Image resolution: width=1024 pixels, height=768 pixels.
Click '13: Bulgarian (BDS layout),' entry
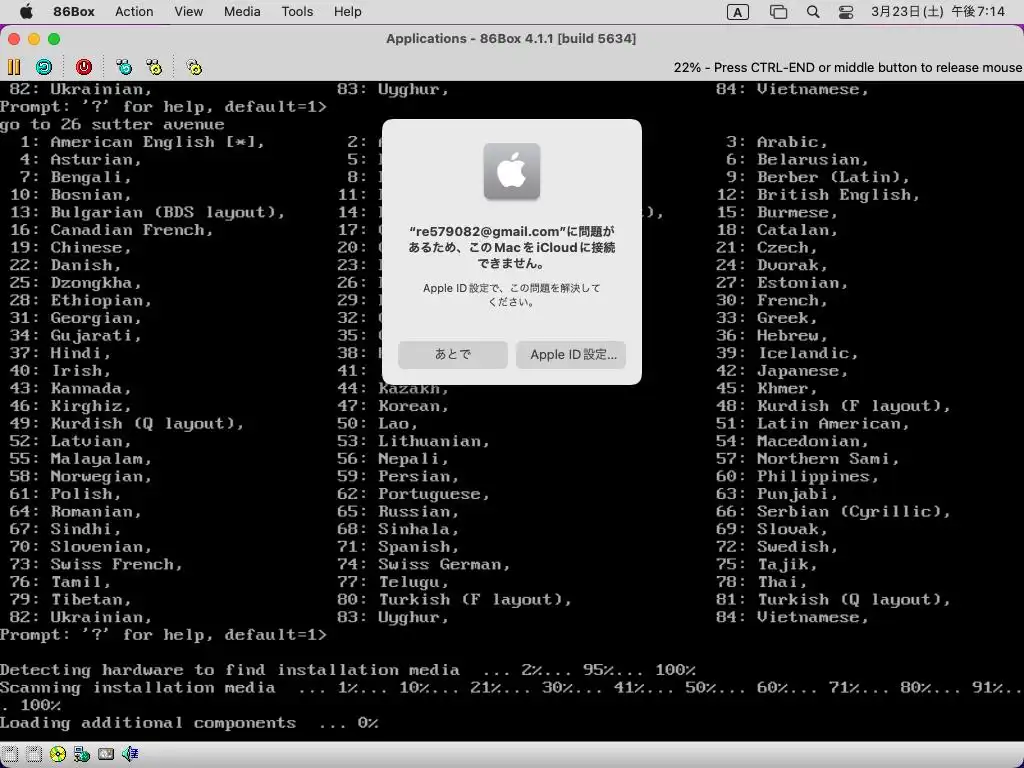pos(148,212)
